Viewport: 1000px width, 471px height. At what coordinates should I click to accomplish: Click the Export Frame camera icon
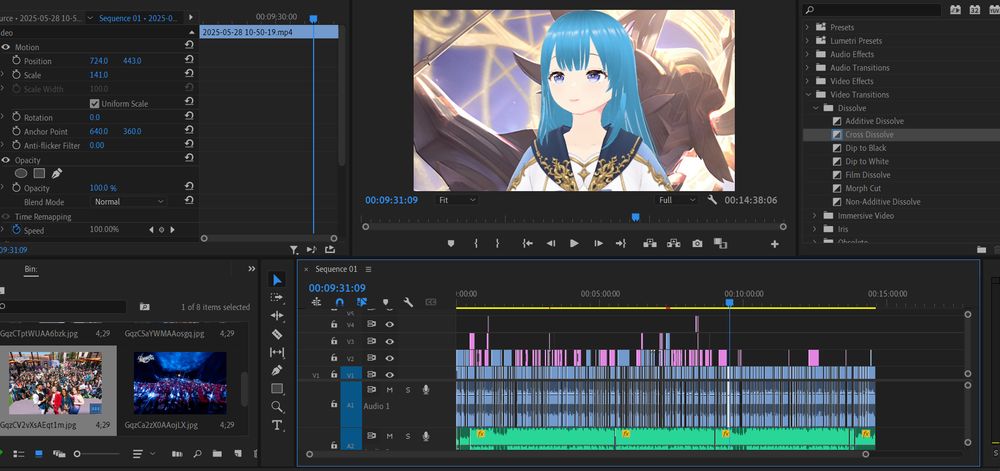click(x=698, y=243)
